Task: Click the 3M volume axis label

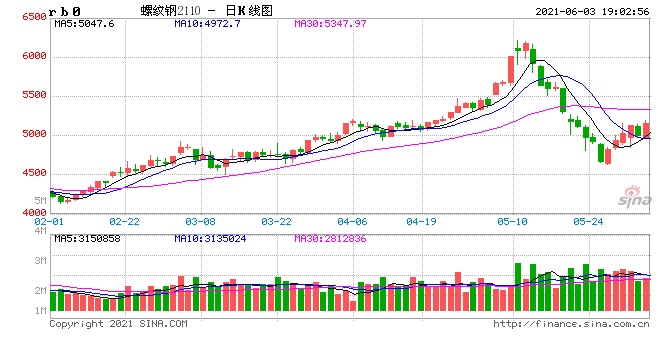Action: tap(40, 261)
